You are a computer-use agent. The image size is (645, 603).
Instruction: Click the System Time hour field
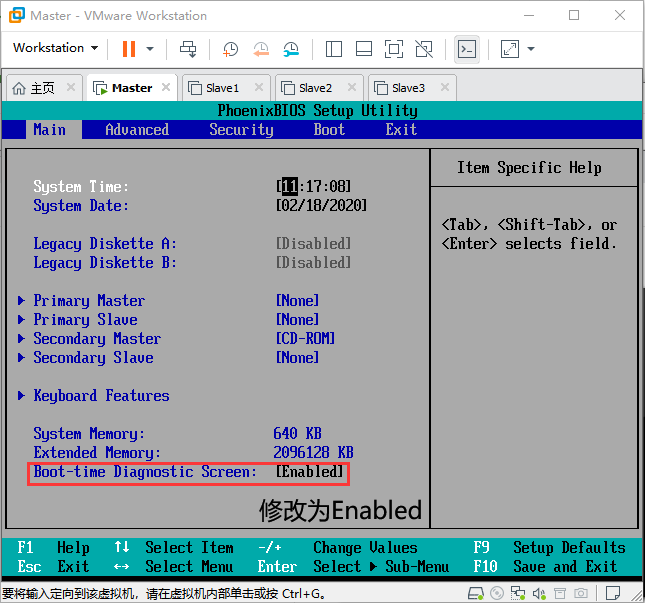point(290,186)
